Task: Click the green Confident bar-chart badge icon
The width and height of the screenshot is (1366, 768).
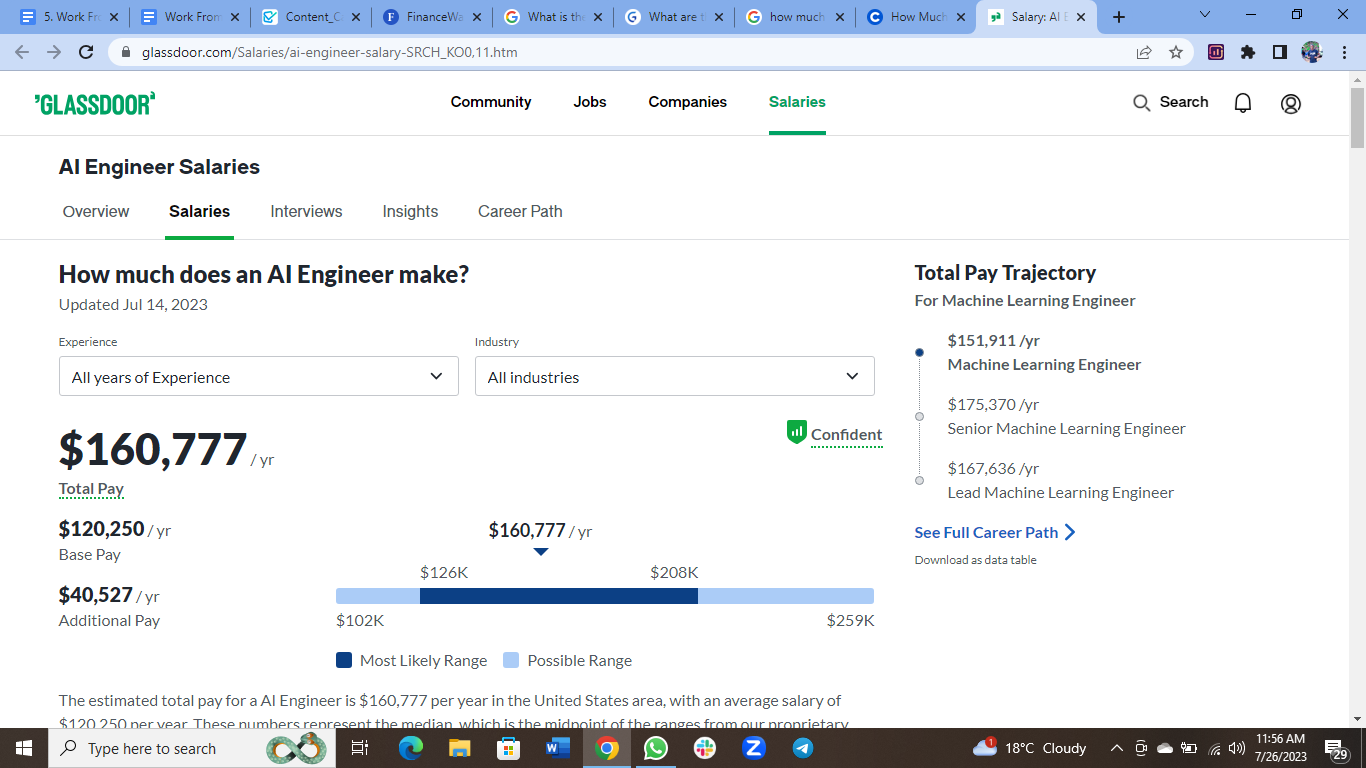Action: tap(796, 432)
